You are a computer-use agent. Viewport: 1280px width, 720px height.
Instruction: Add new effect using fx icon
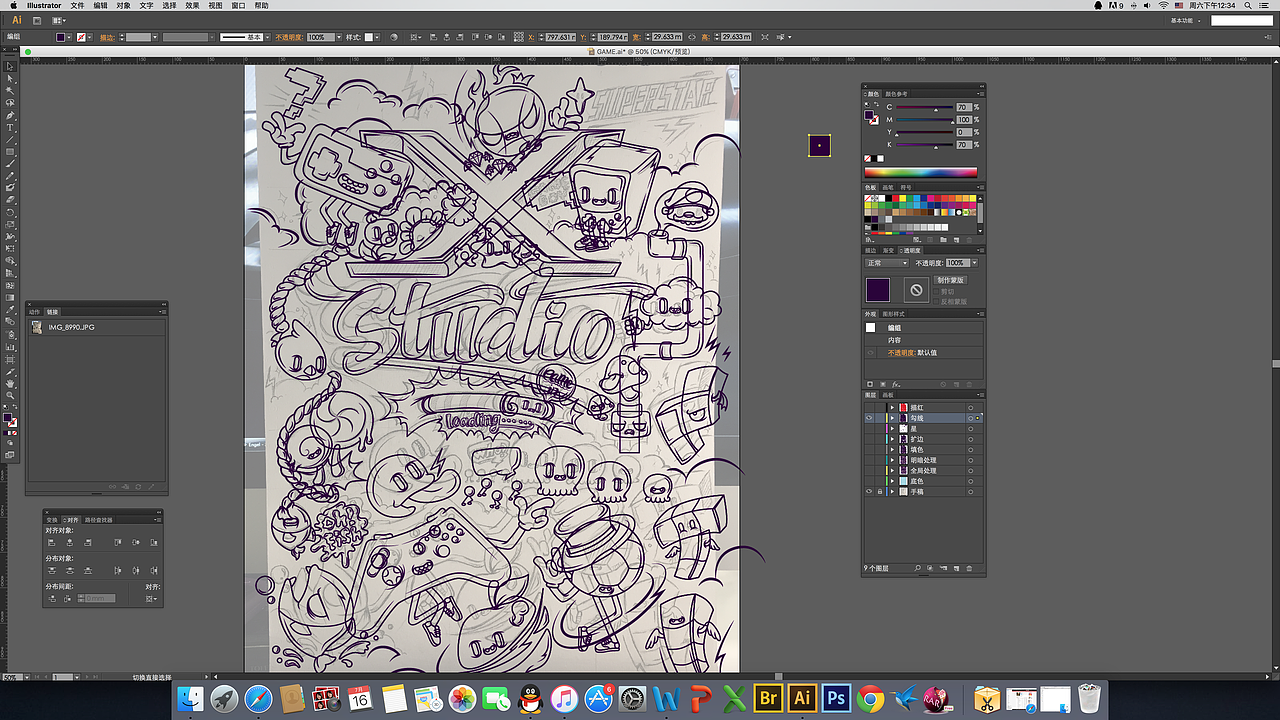tap(895, 384)
